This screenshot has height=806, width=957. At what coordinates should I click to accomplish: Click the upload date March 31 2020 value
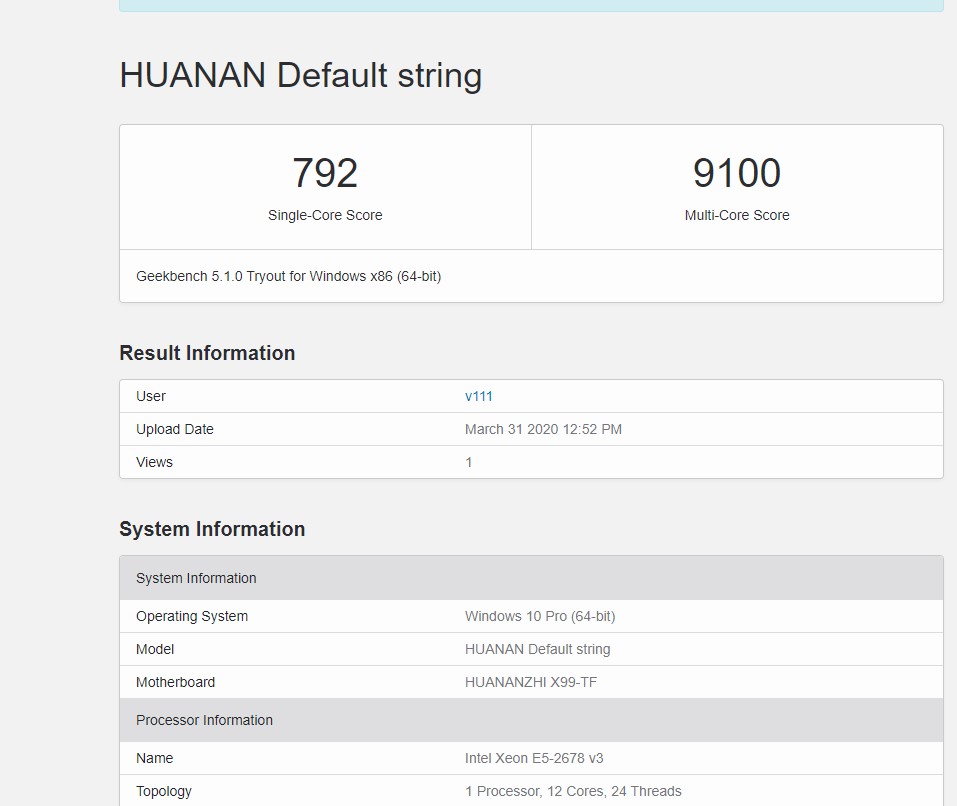[x=543, y=429]
